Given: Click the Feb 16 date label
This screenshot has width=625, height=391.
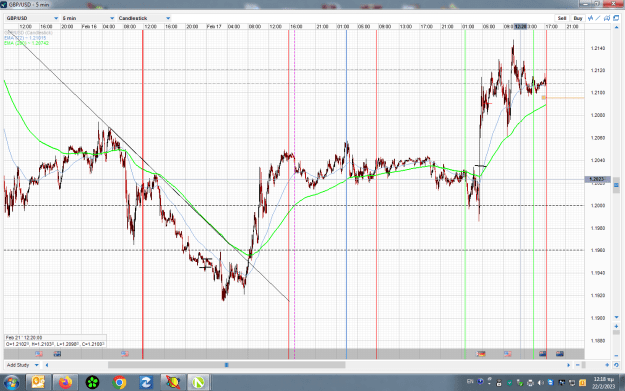Looking at the screenshot, I should 89,26.
